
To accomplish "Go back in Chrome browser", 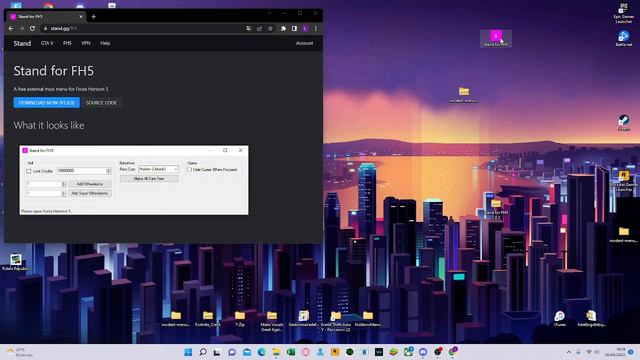I will click(x=11, y=29).
